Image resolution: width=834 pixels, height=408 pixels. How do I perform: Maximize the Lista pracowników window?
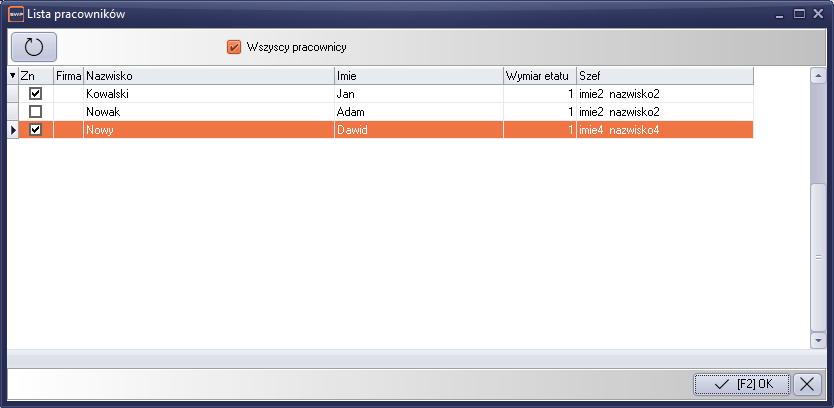tap(799, 14)
